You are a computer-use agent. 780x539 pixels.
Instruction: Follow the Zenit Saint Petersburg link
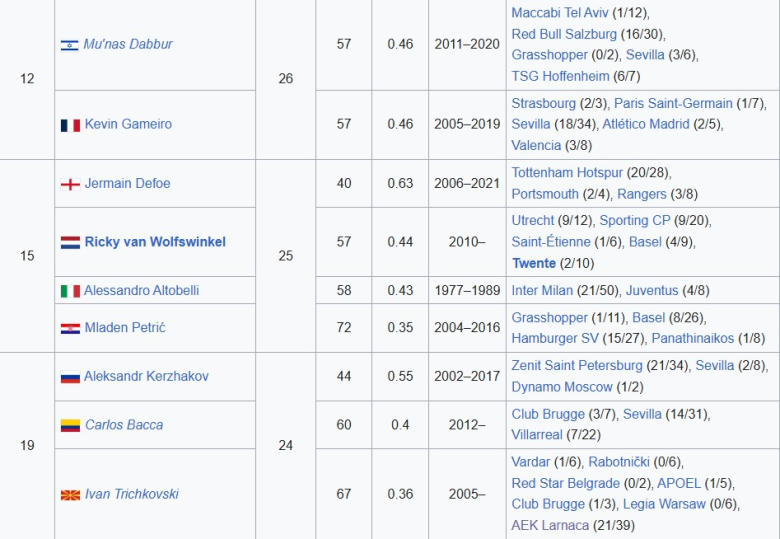tap(577, 365)
